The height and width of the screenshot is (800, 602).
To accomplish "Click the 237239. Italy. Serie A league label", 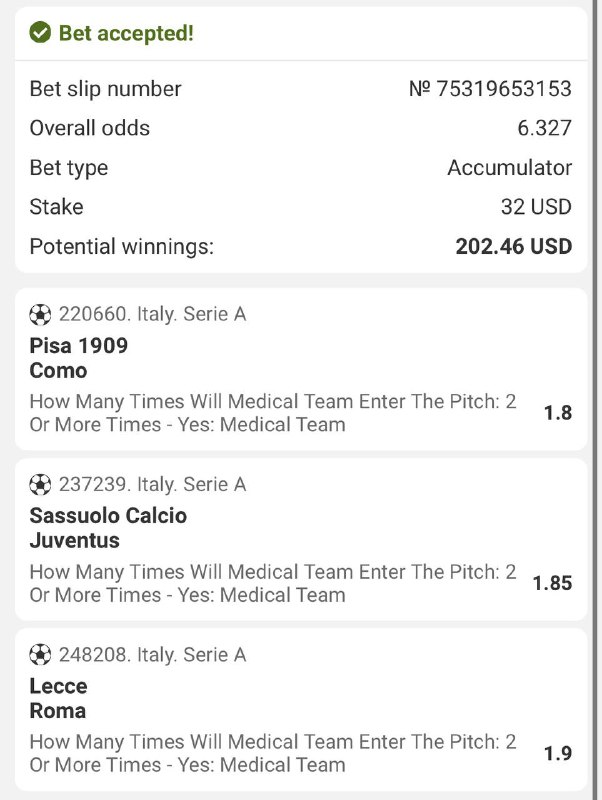I will click(x=152, y=484).
